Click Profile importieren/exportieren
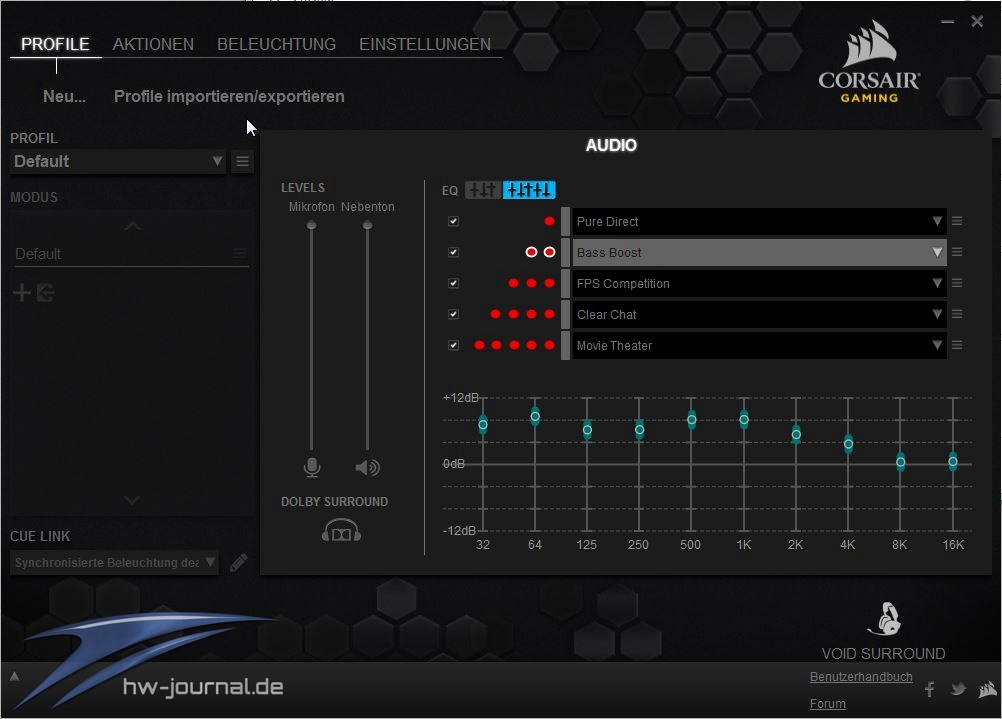The image size is (1002, 719). pos(229,97)
